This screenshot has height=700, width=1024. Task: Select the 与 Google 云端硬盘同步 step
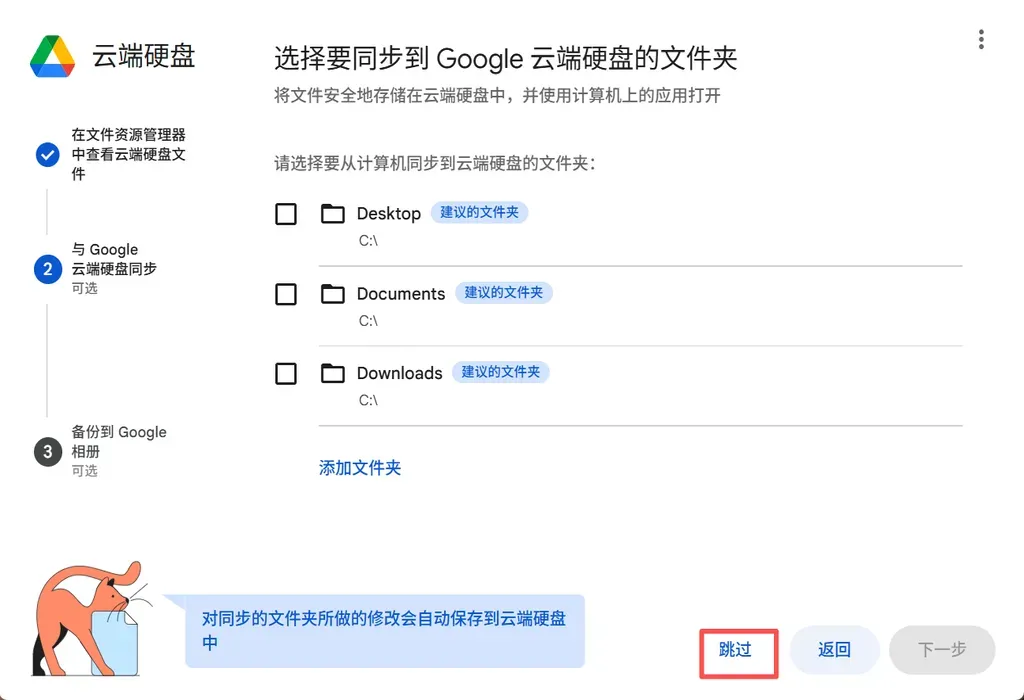[x=114, y=259]
